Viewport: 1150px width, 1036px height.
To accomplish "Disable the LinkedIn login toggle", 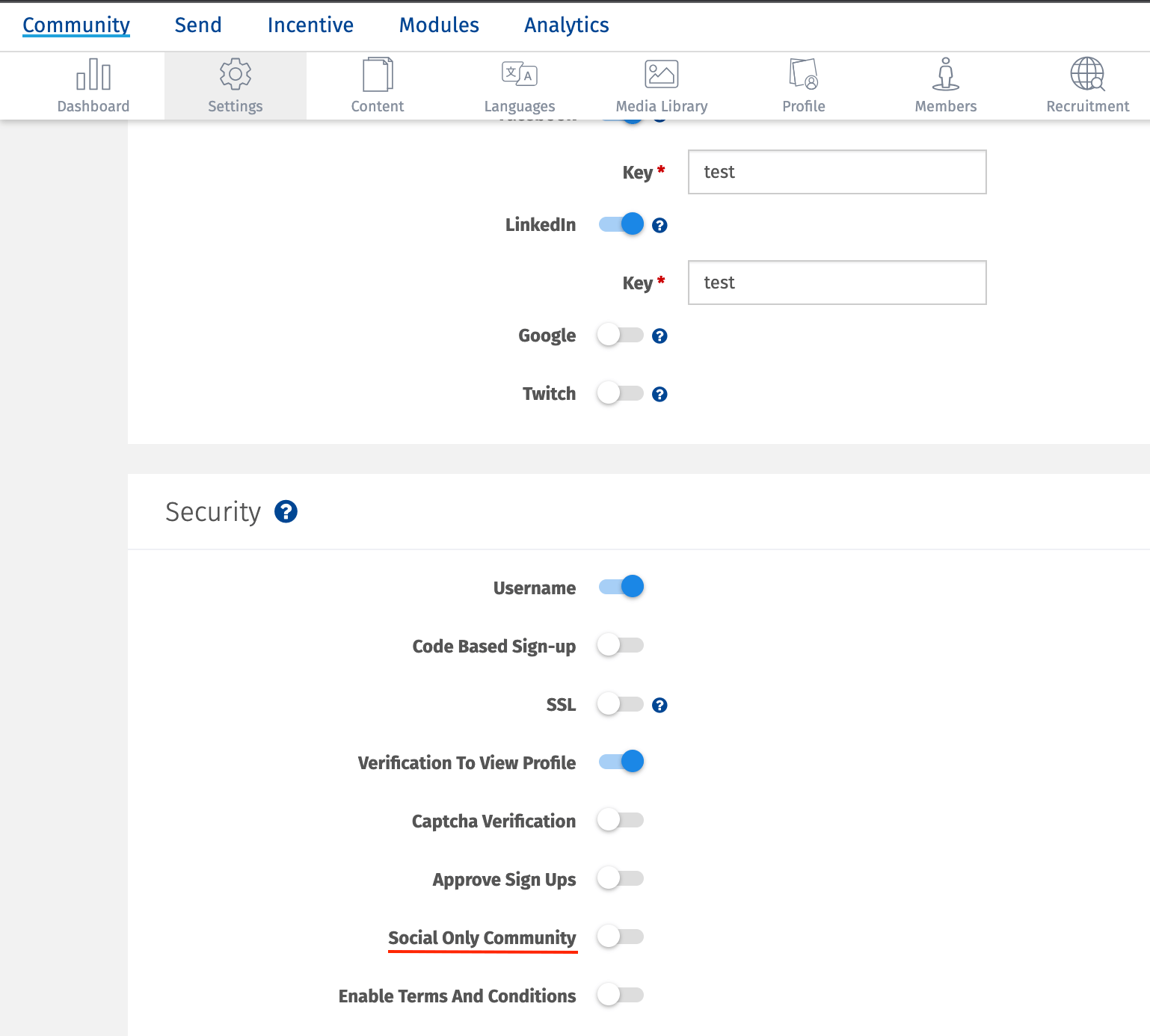I will click(x=621, y=223).
